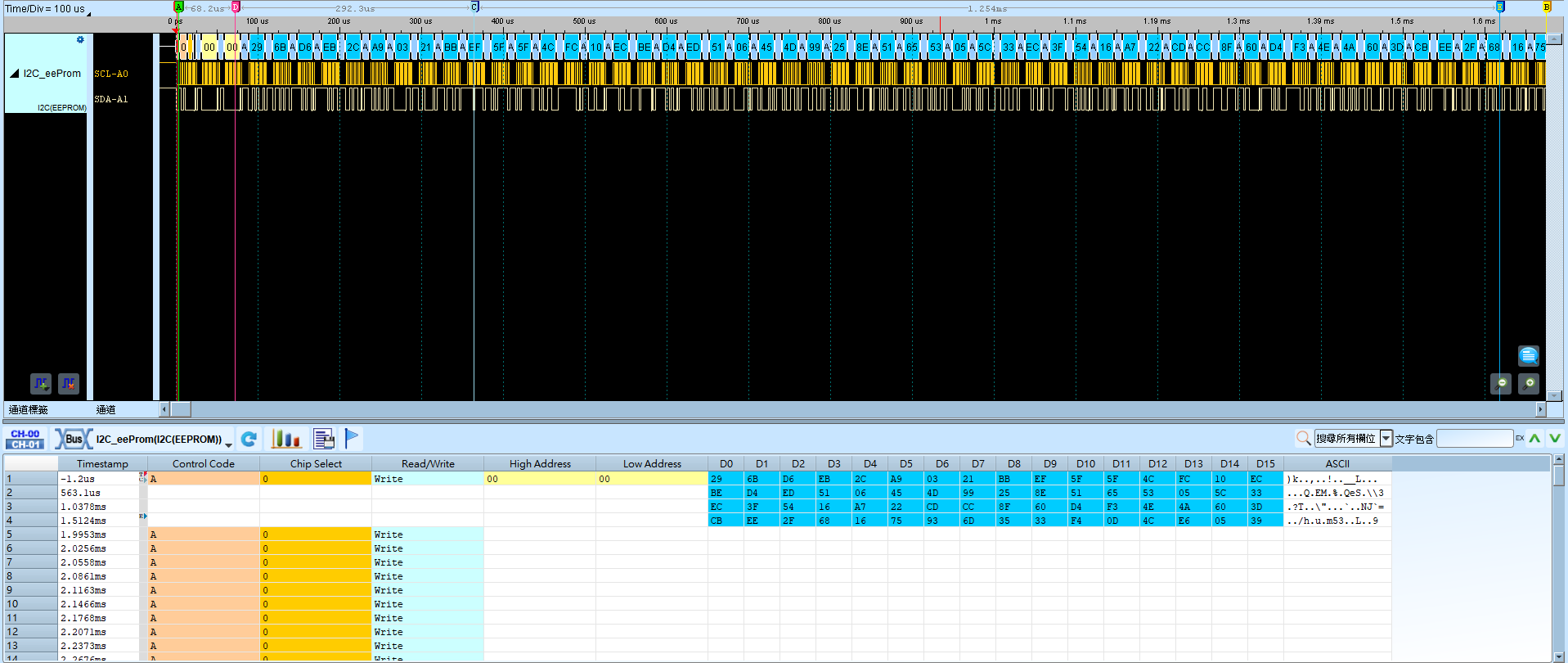
Task: Click the High Address column header
Action: (540, 463)
